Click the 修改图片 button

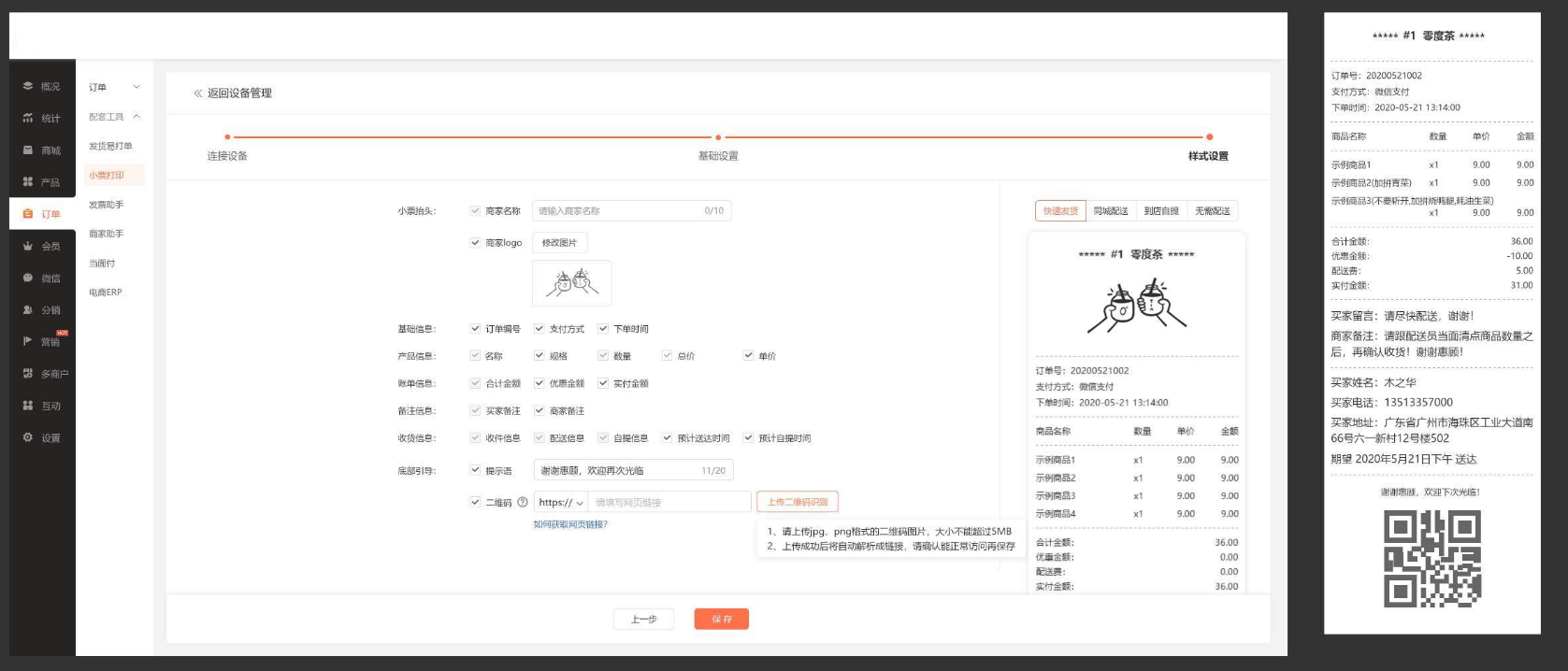[559, 243]
